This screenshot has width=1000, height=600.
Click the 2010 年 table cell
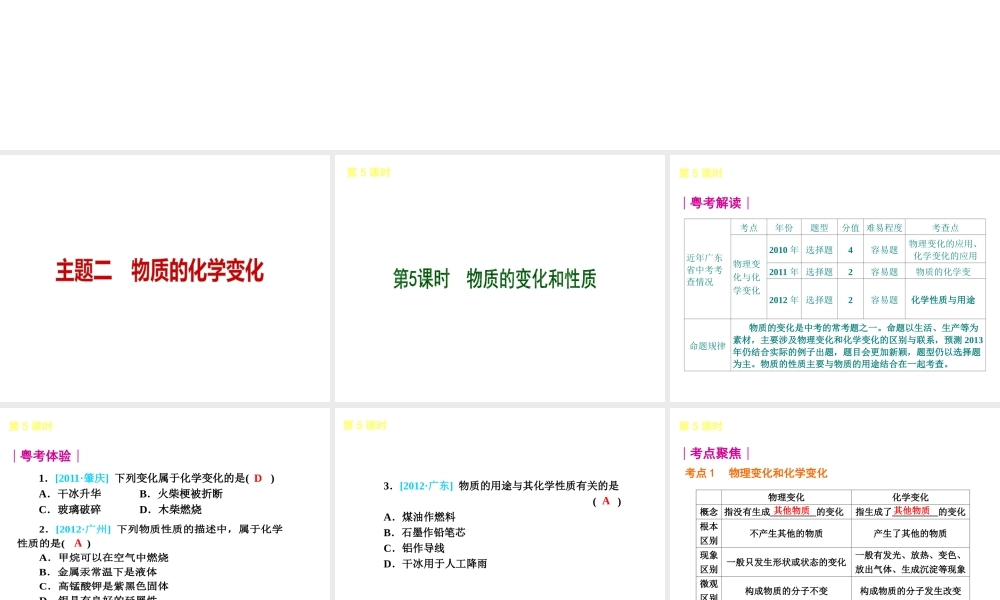pyautogui.click(x=784, y=250)
